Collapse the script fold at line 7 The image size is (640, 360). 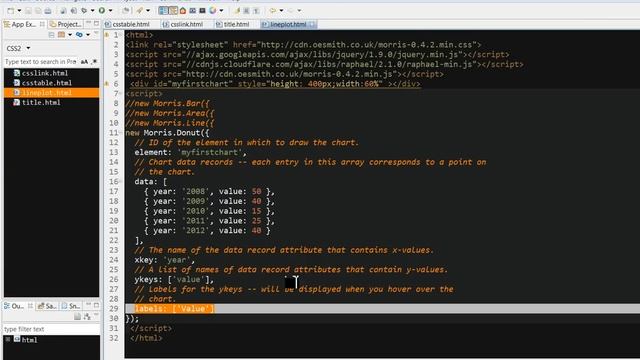pyautogui.click(x=121, y=94)
